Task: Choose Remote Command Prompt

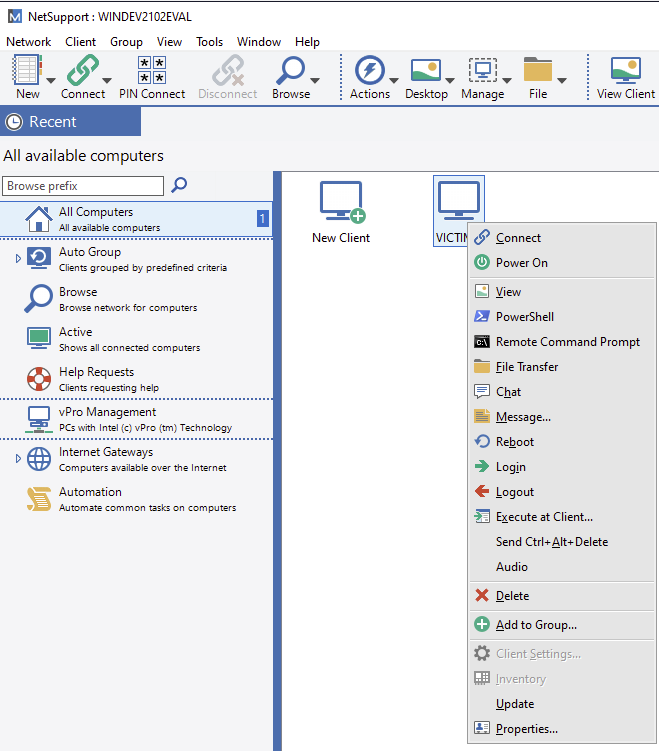Action: [562, 341]
